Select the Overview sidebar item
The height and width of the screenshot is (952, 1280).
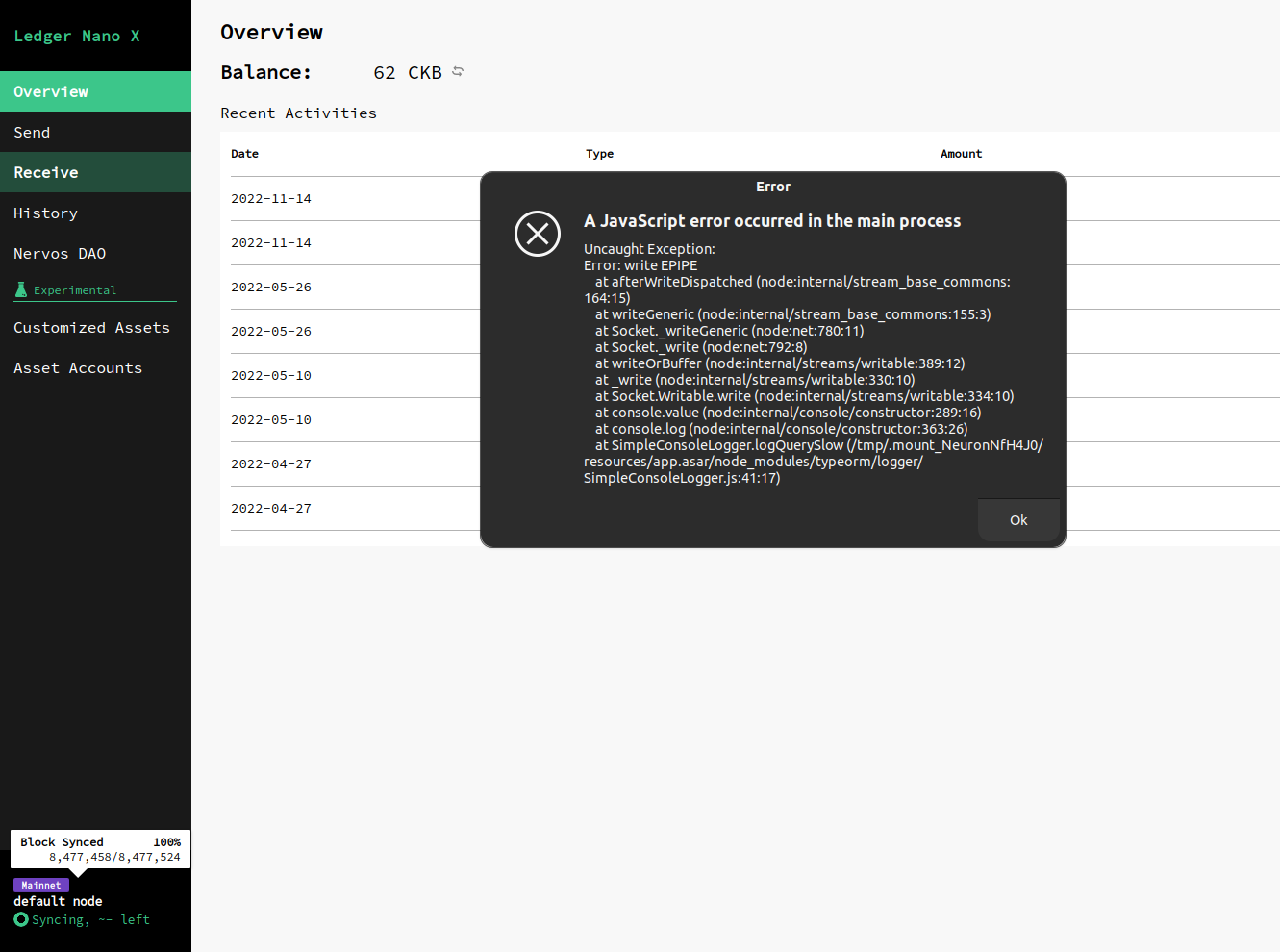[50, 90]
